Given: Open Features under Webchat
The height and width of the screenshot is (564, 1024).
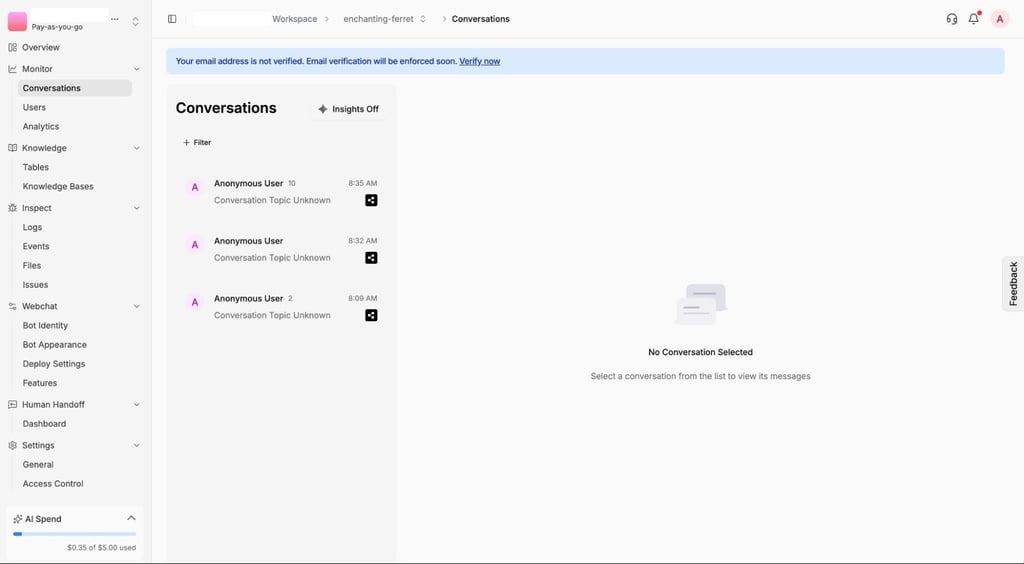Looking at the screenshot, I should click(x=40, y=383).
